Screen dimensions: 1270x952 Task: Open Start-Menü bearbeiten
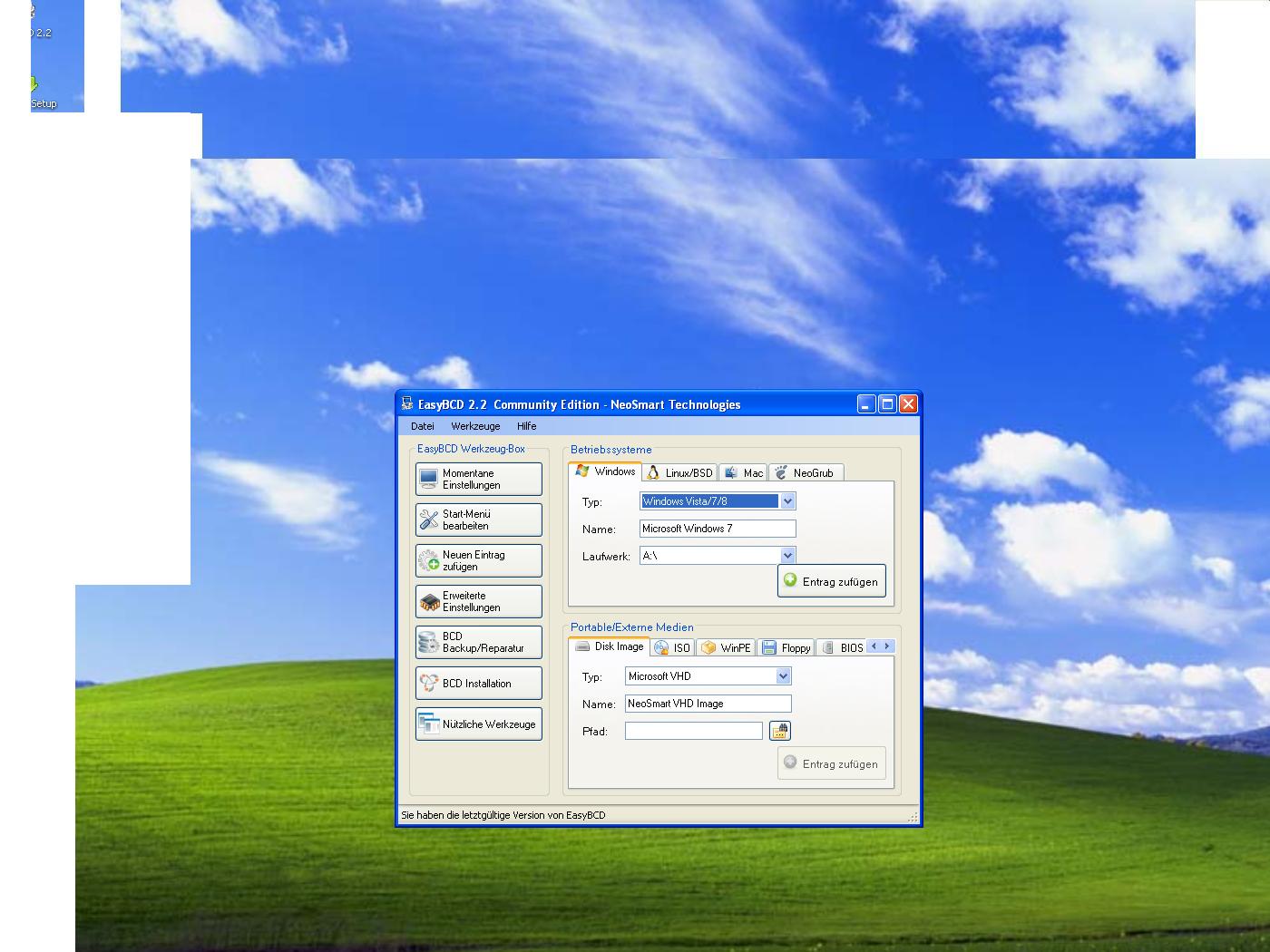[x=479, y=520]
